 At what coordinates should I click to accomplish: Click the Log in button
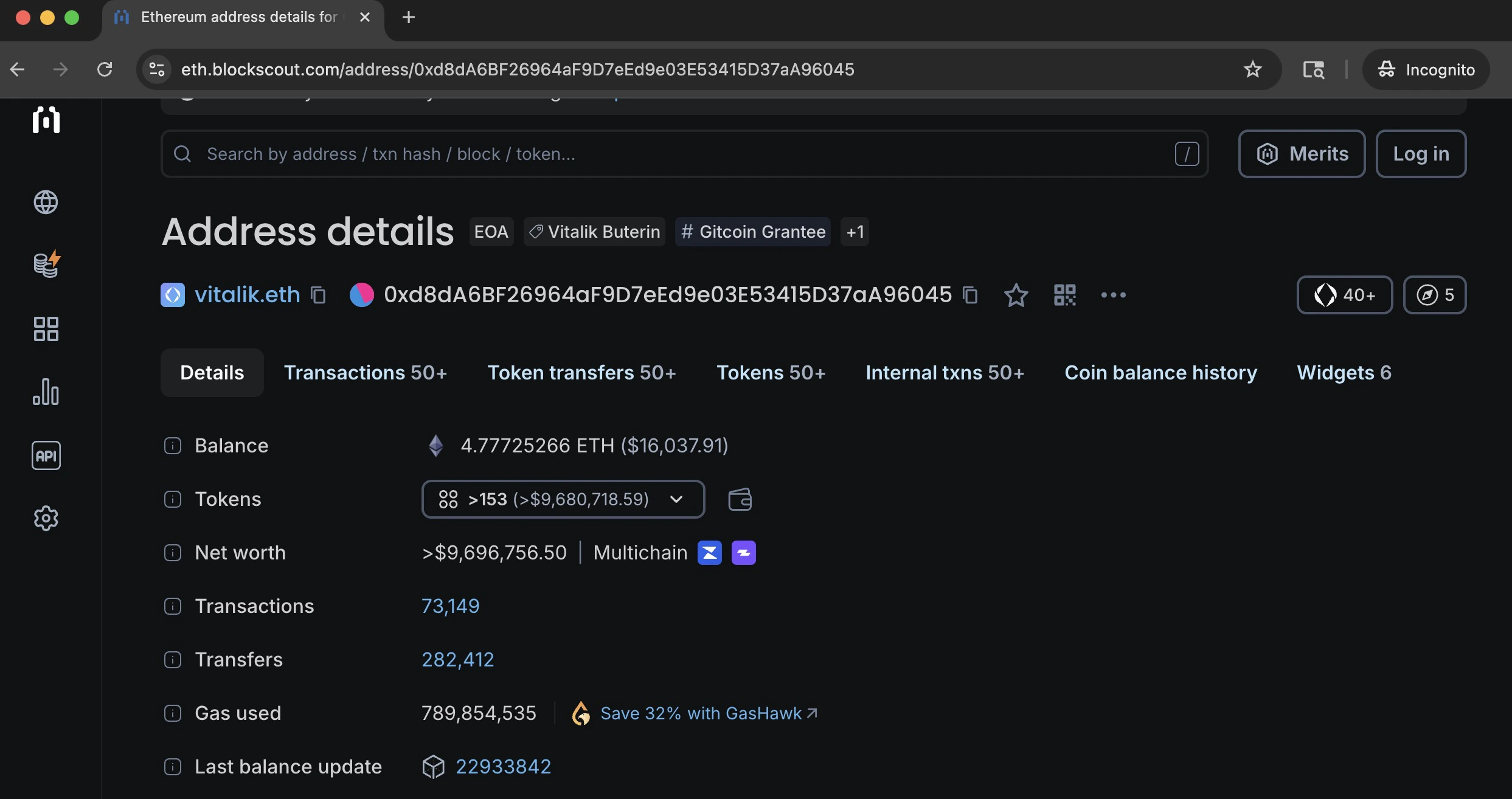tap(1421, 154)
